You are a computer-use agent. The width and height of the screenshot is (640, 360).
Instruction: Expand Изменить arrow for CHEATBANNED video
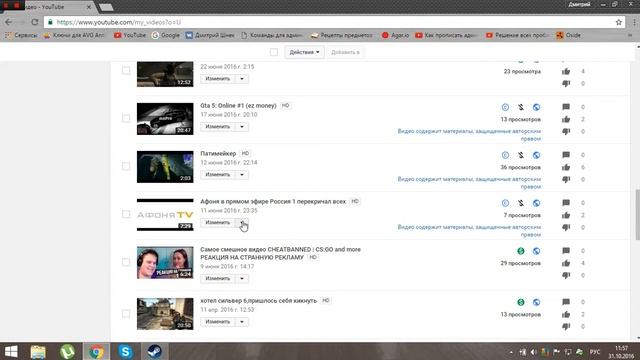pos(242,278)
